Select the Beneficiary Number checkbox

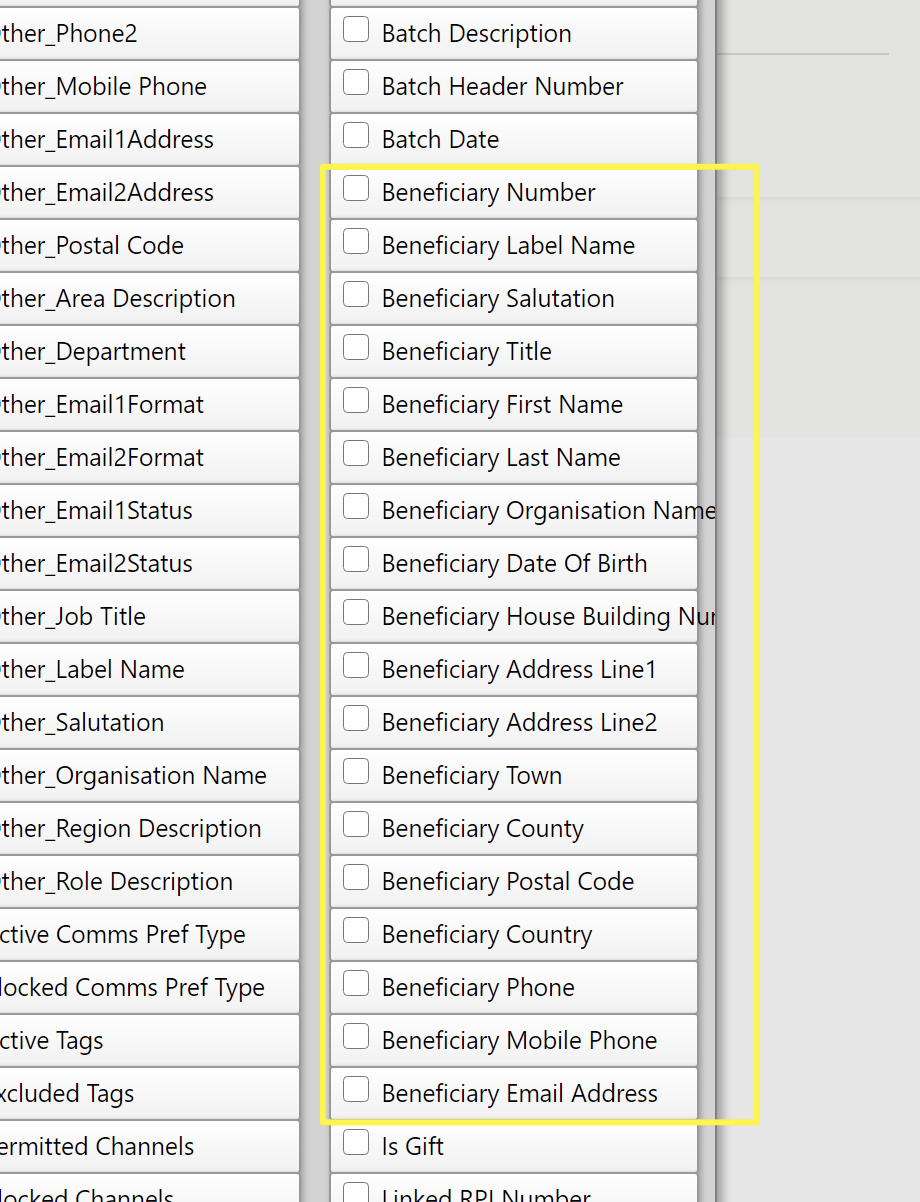356,189
